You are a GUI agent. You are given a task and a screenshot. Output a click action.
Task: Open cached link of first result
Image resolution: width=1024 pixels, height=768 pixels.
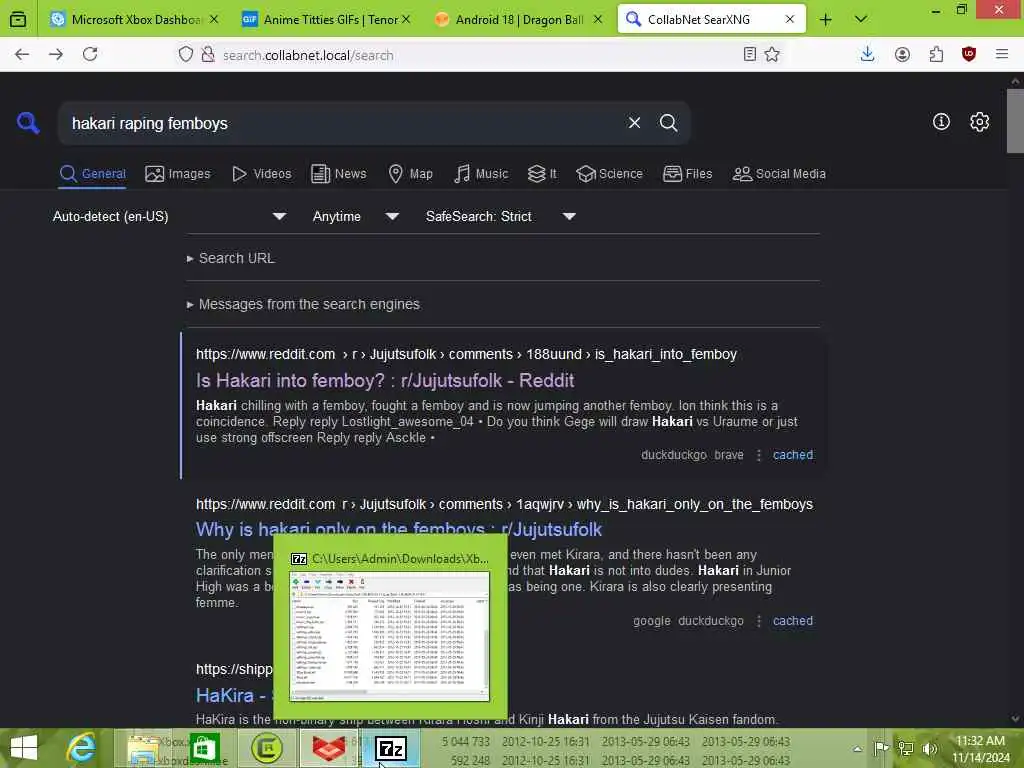pos(793,455)
